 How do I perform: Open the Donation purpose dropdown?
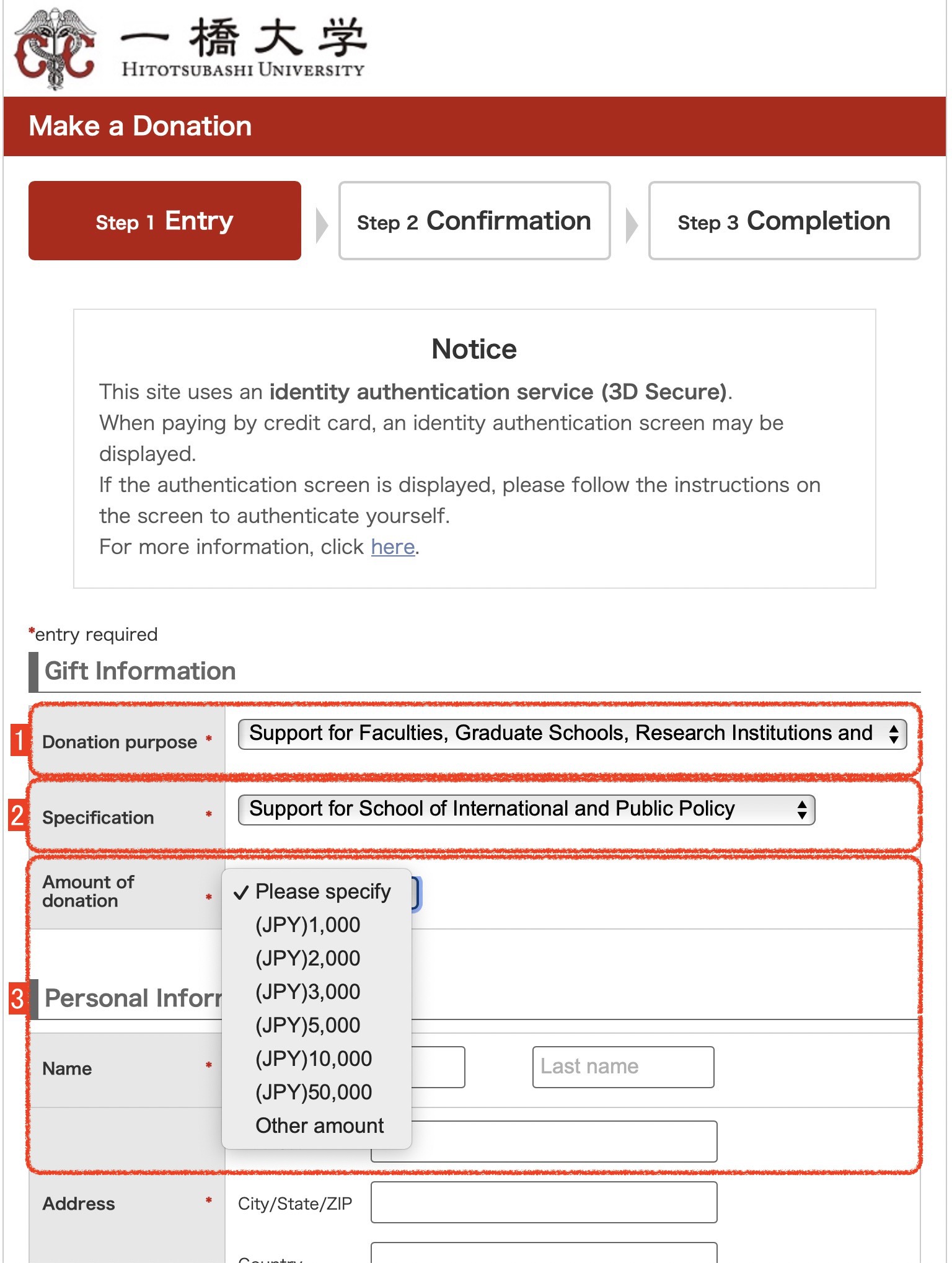pyautogui.click(x=572, y=734)
